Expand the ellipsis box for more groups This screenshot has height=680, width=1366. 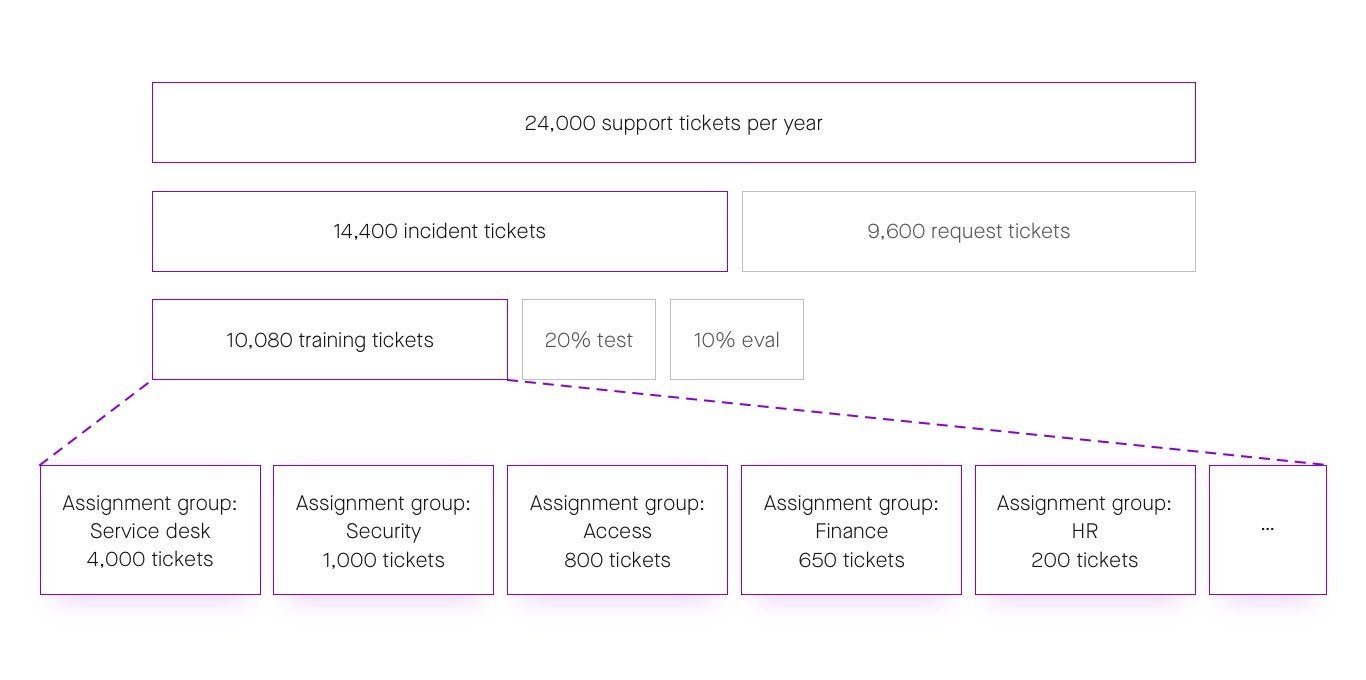(1267, 529)
